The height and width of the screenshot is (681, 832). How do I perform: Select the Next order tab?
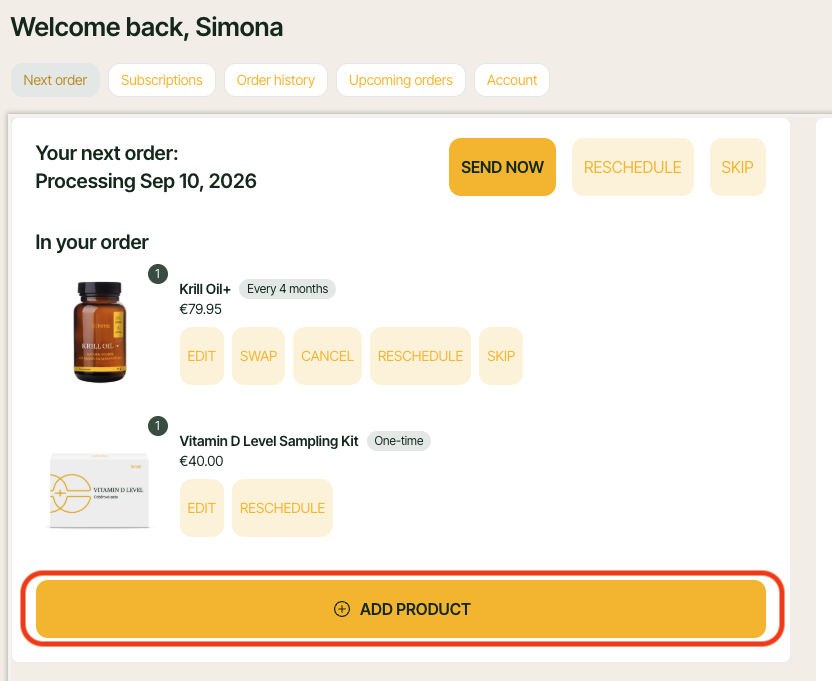55,80
